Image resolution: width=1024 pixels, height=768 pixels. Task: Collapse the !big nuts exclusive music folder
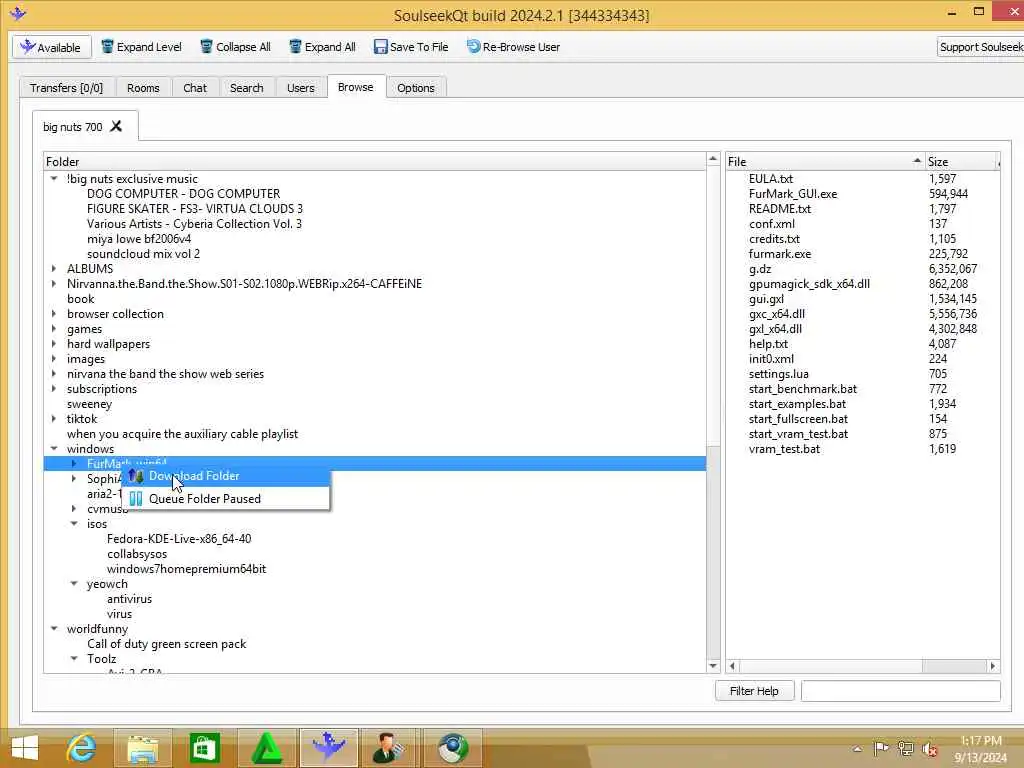54,178
